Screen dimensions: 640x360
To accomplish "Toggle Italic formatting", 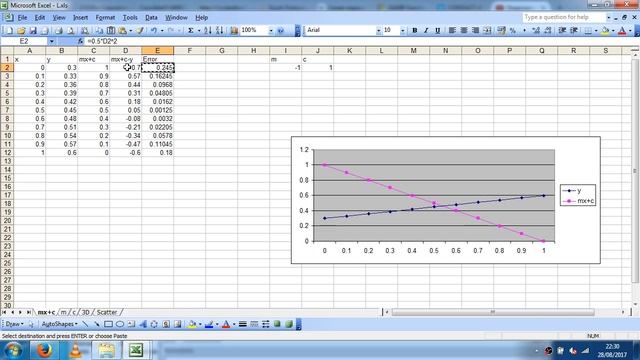I will pyautogui.click(x=426, y=31).
